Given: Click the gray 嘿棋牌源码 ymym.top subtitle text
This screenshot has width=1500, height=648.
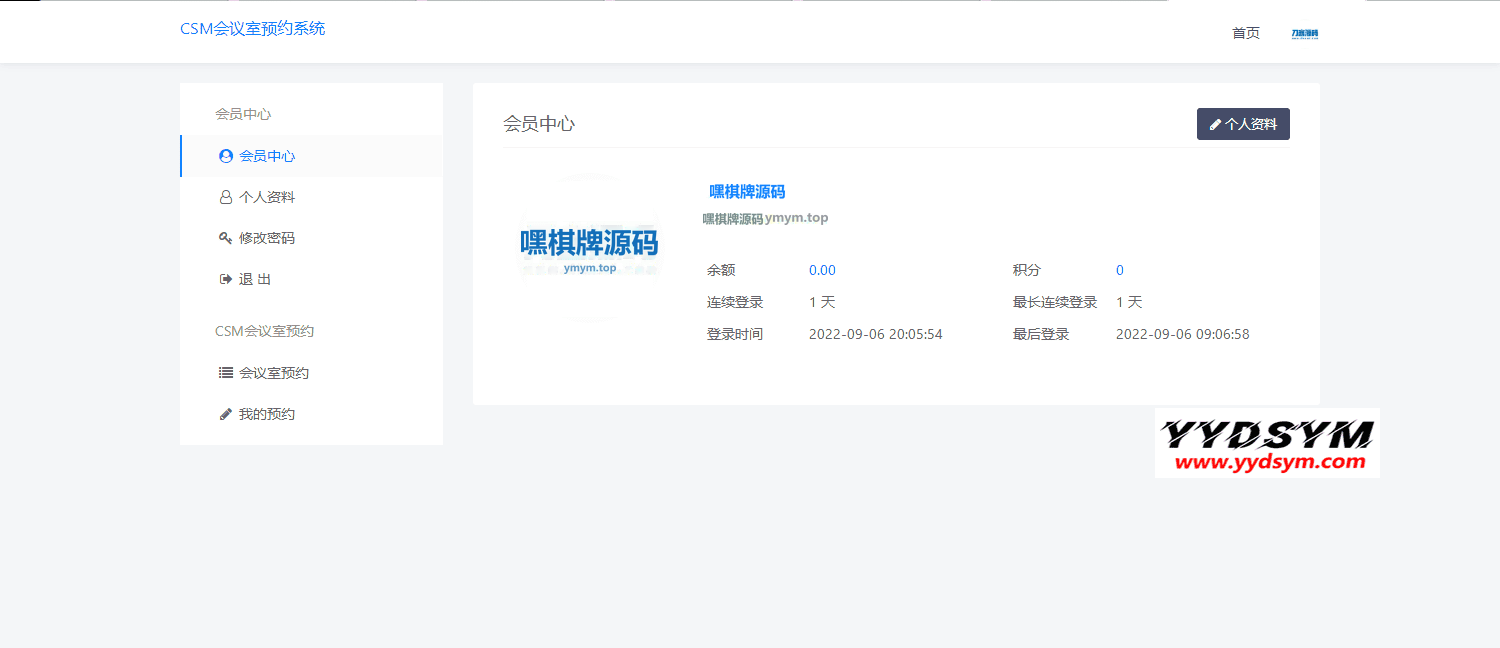Looking at the screenshot, I should pyautogui.click(x=765, y=218).
